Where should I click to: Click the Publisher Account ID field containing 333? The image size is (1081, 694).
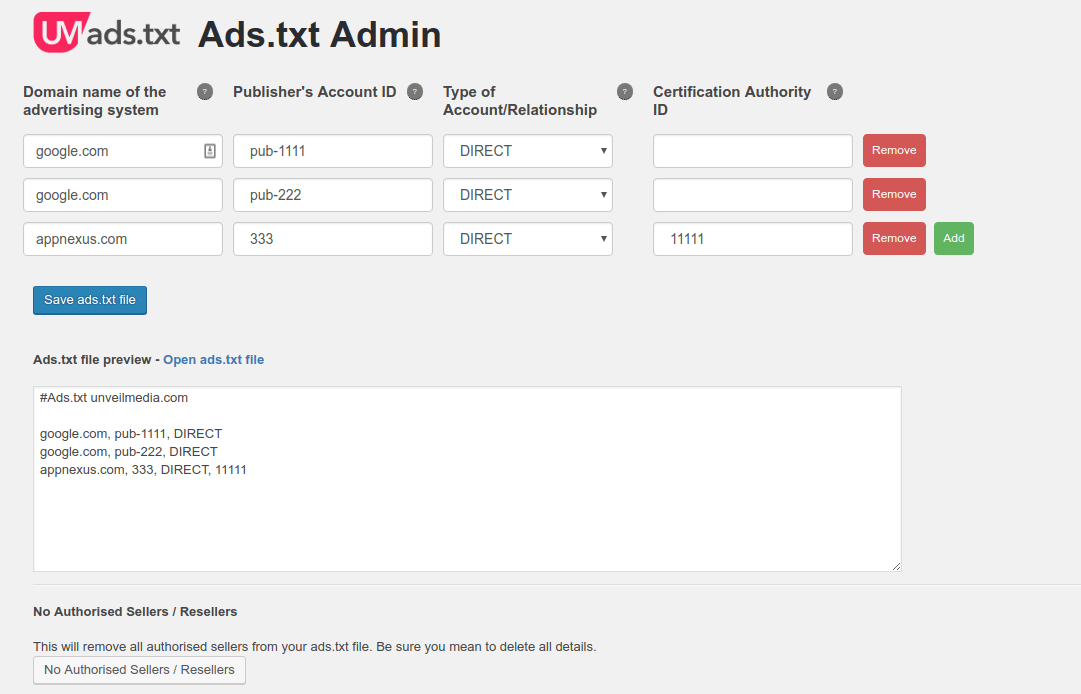point(332,239)
